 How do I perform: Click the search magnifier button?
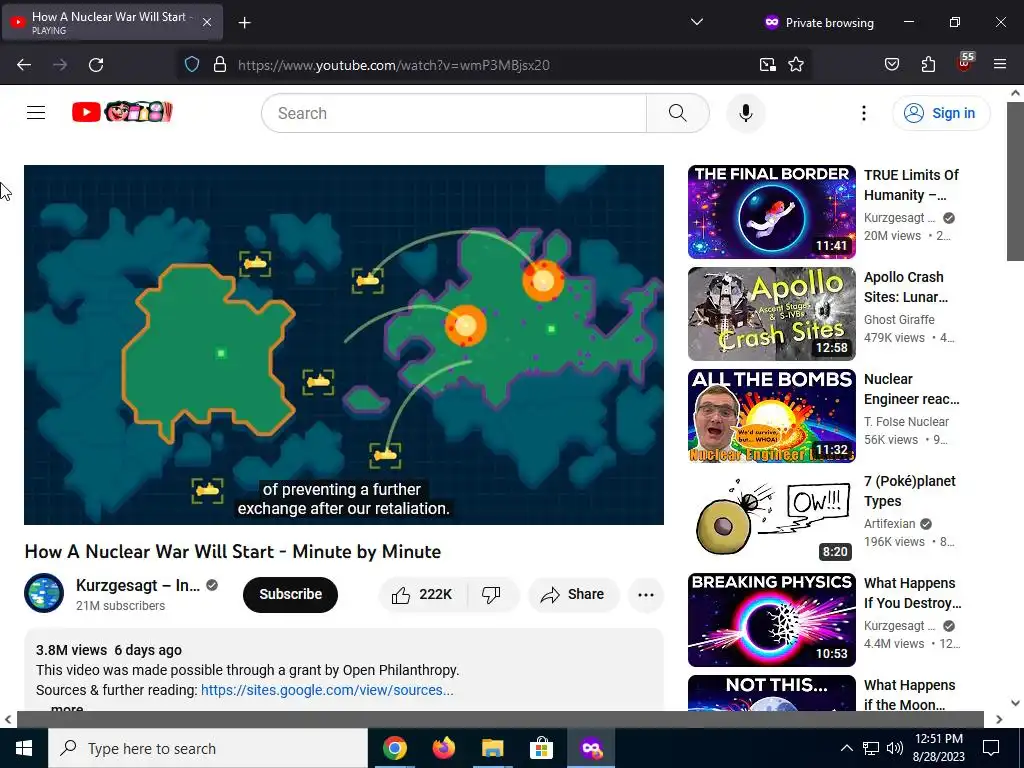click(677, 113)
